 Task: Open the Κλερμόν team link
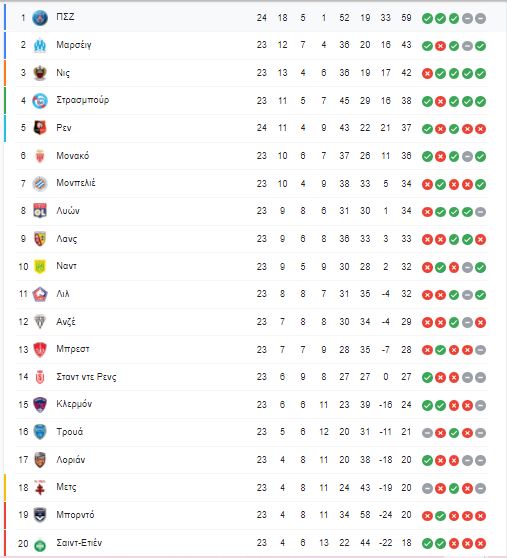(x=74, y=404)
